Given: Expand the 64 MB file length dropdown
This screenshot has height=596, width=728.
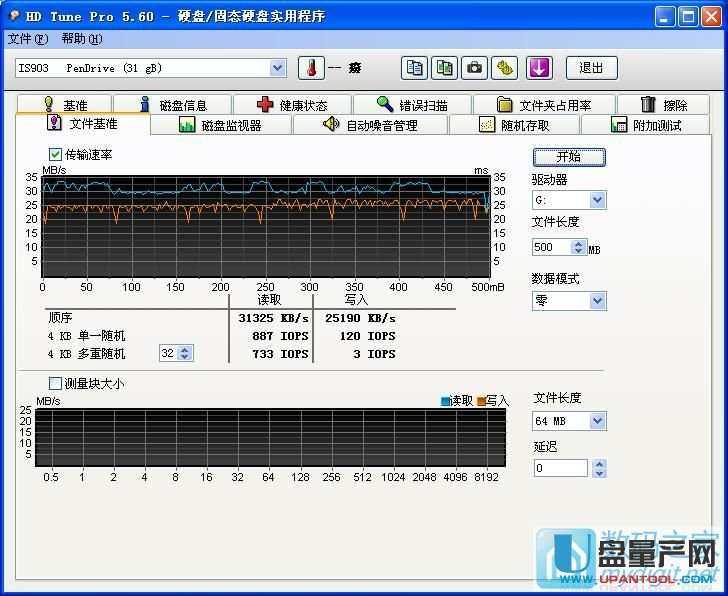Looking at the screenshot, I should 597,421.
